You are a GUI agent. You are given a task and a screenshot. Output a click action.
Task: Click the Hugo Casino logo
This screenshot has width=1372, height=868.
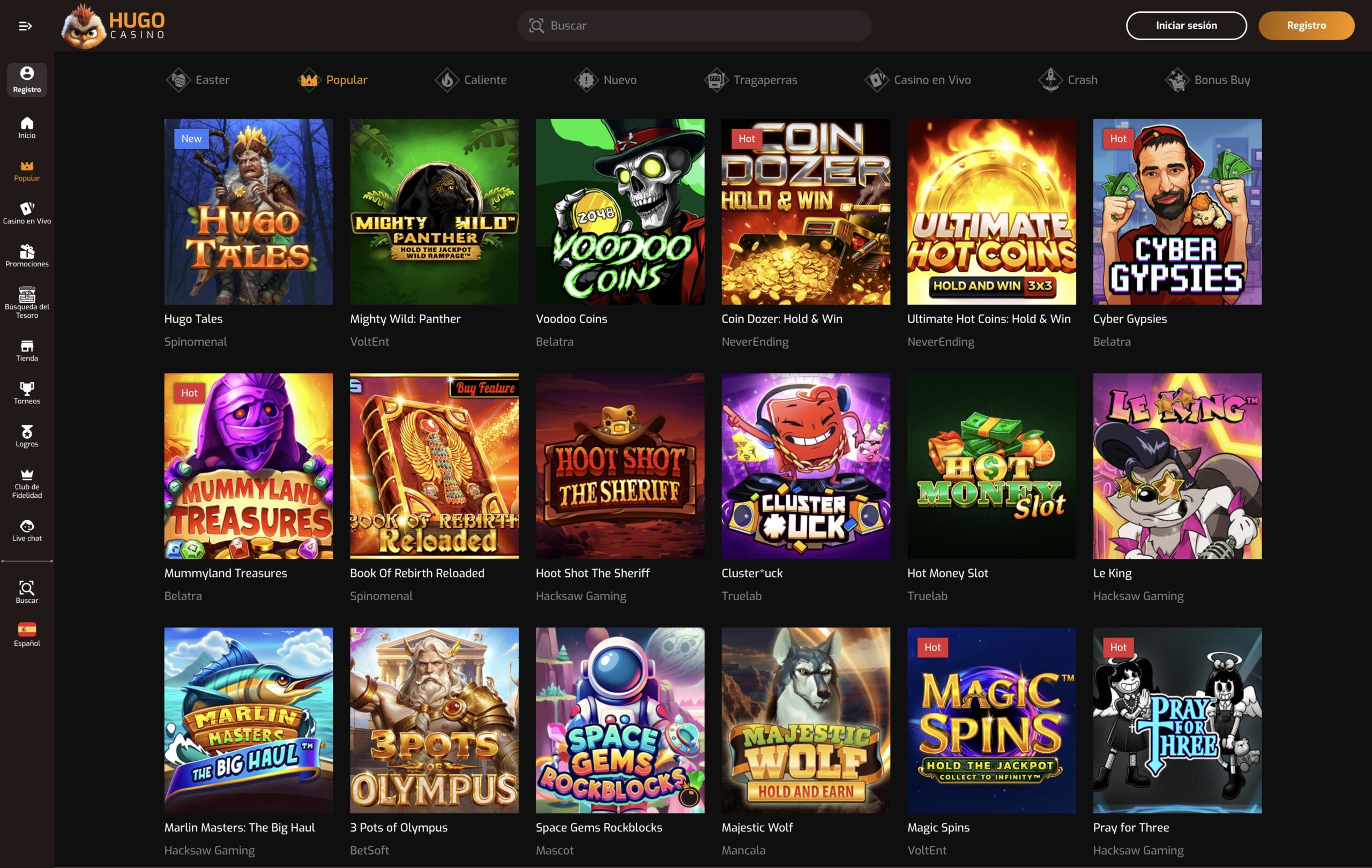click(x=114, y=26)
